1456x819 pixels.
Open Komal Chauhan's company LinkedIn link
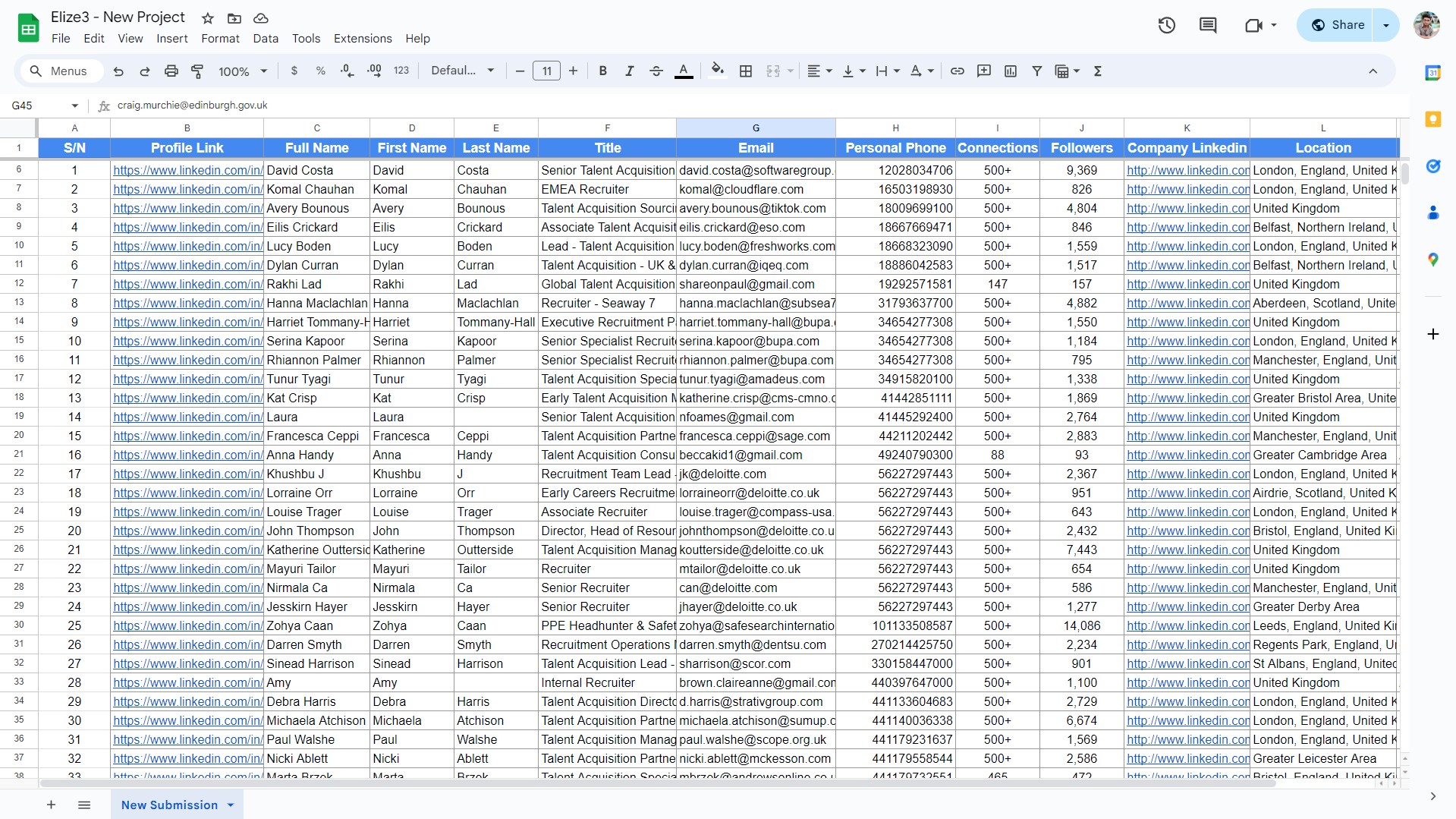(x=1187, y=190)
